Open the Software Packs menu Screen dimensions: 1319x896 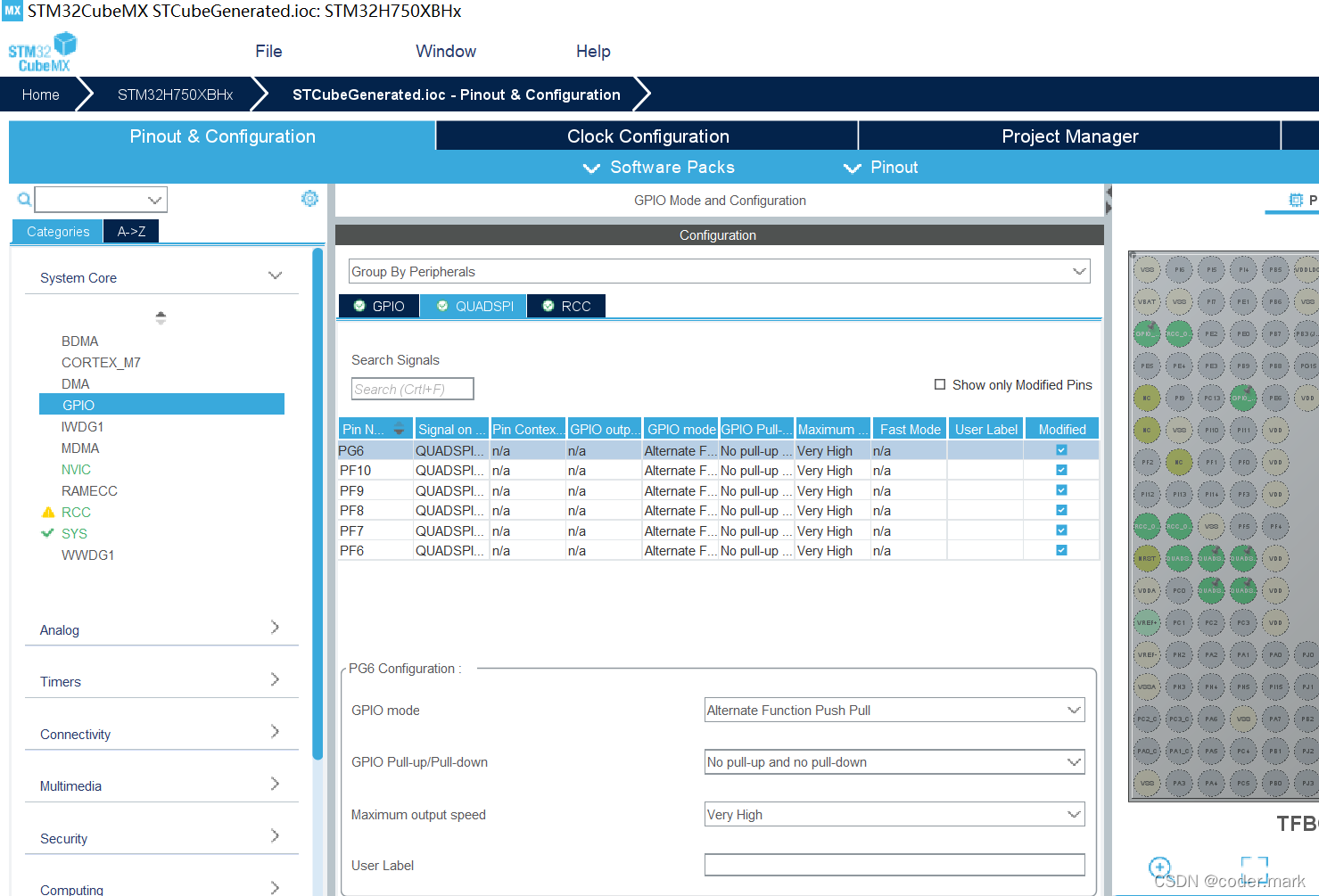659,168
